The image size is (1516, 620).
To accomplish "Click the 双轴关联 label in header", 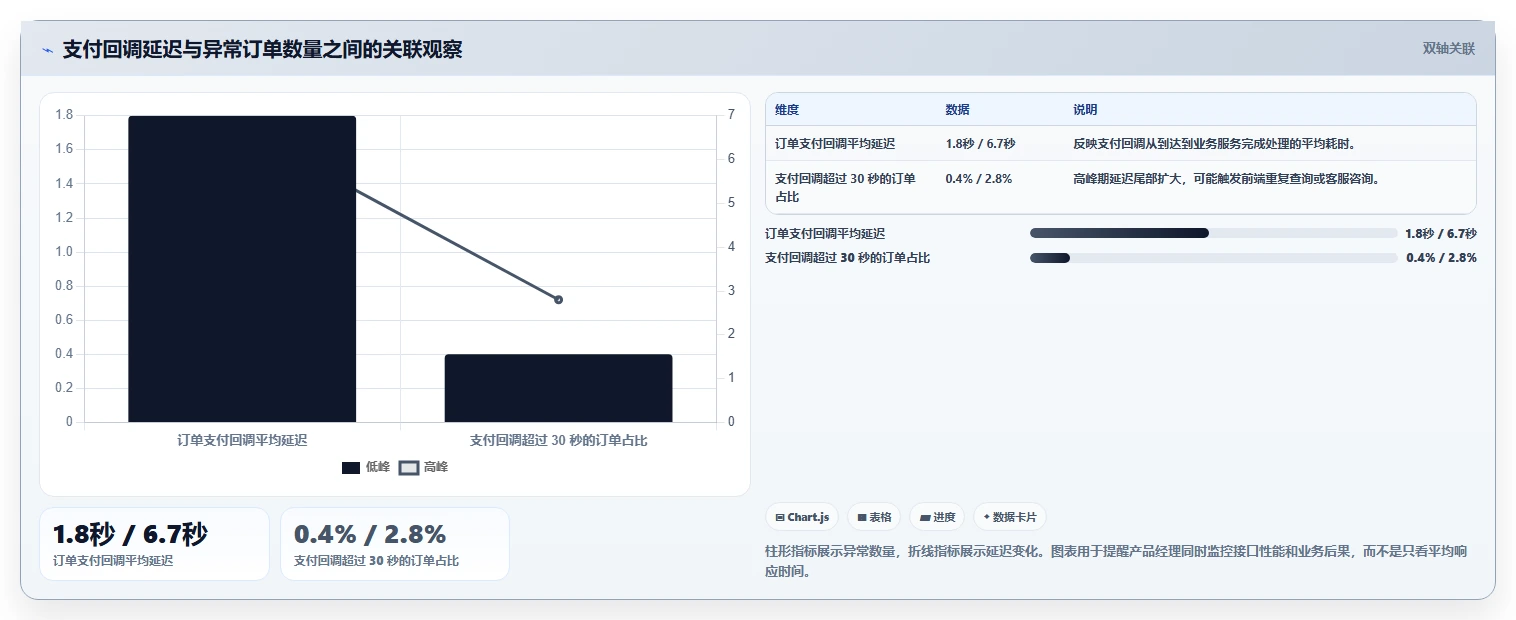I will coord(1449,49).
